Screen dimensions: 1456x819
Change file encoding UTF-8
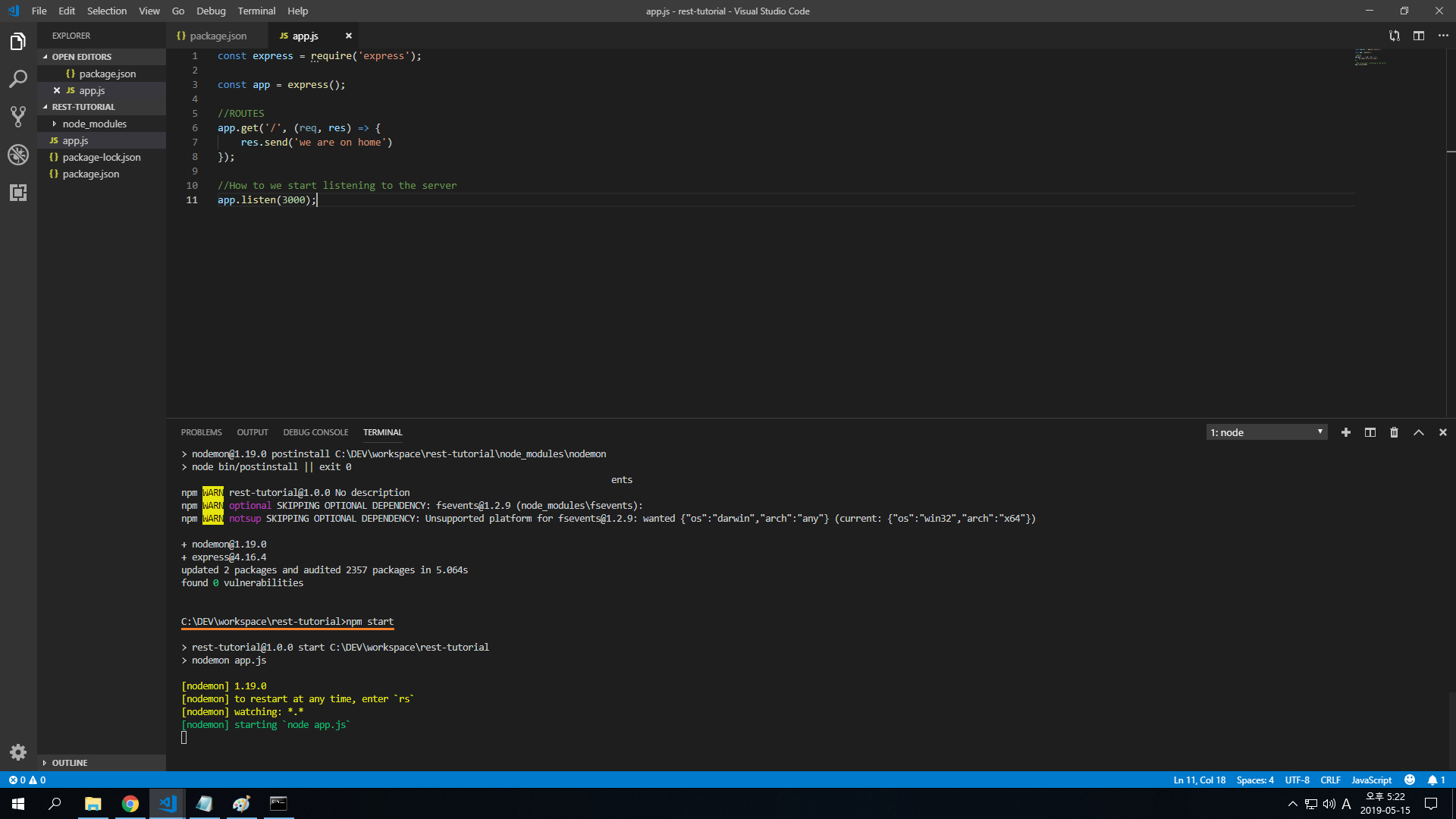(x=1297, y=780)
